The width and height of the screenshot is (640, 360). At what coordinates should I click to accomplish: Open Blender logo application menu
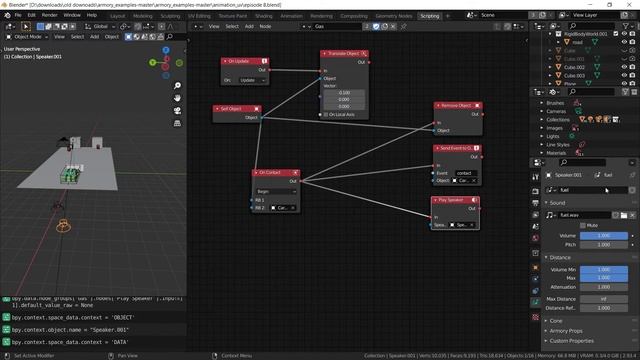pyautogui.click(x=7, y=16)
